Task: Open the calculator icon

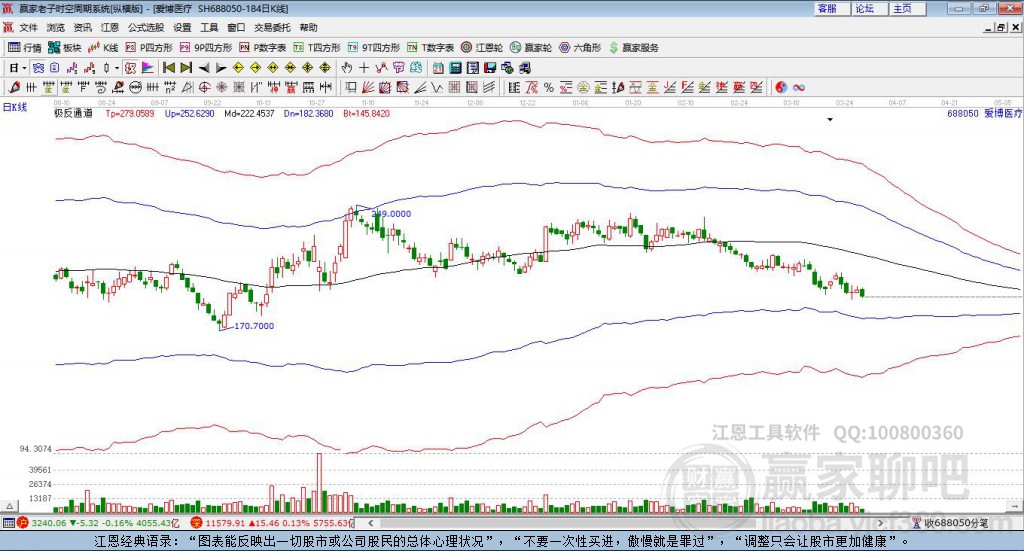Action: tap(455, 68)
